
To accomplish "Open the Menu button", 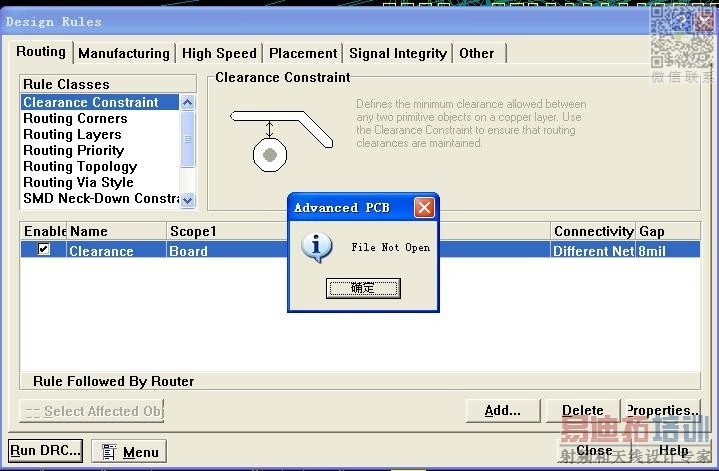I will [x=129, y=452].
